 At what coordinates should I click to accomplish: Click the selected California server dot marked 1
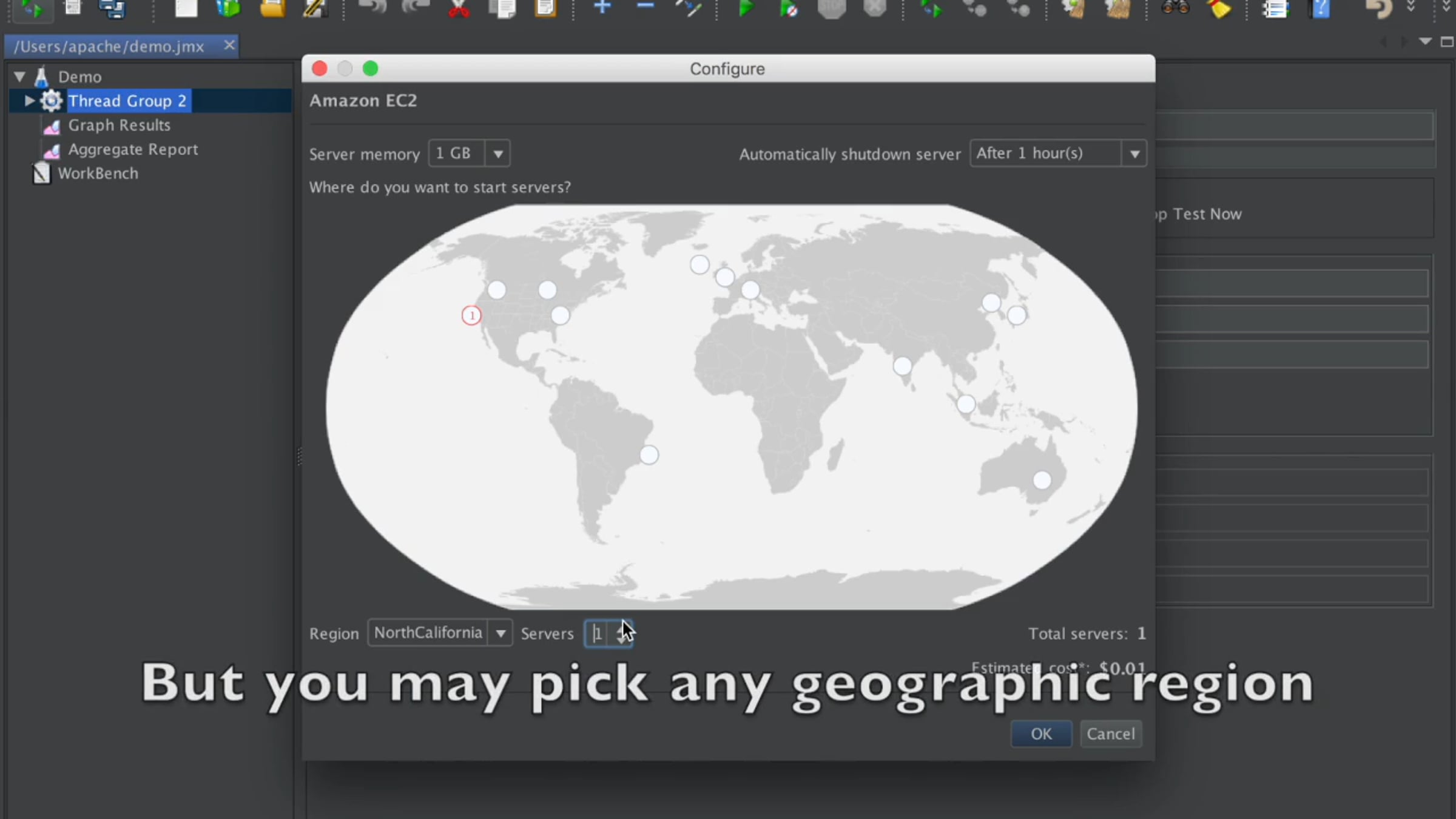[471, 315]
